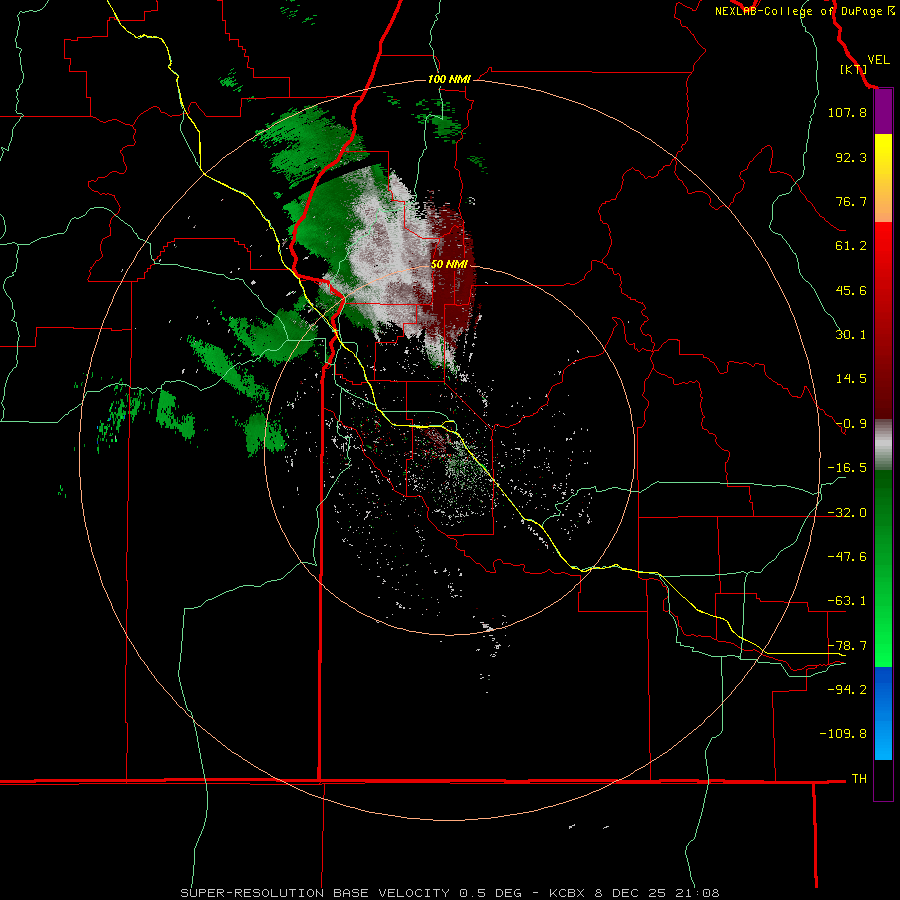Click the 61.2 legend value
Viewport: 900px width, 900px height.
(x=851, y=246)
